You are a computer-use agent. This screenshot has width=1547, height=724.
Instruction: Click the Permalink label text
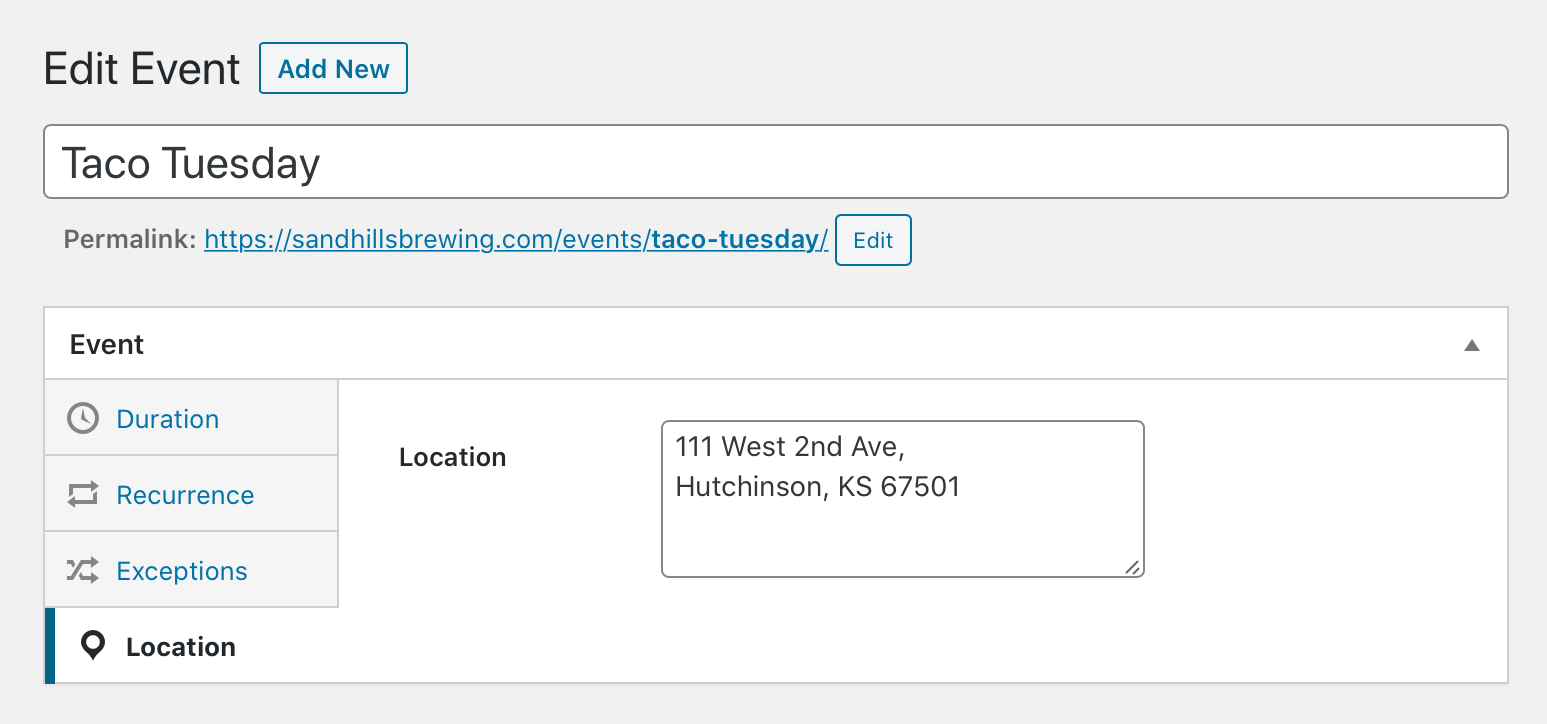tap(130, 240)
